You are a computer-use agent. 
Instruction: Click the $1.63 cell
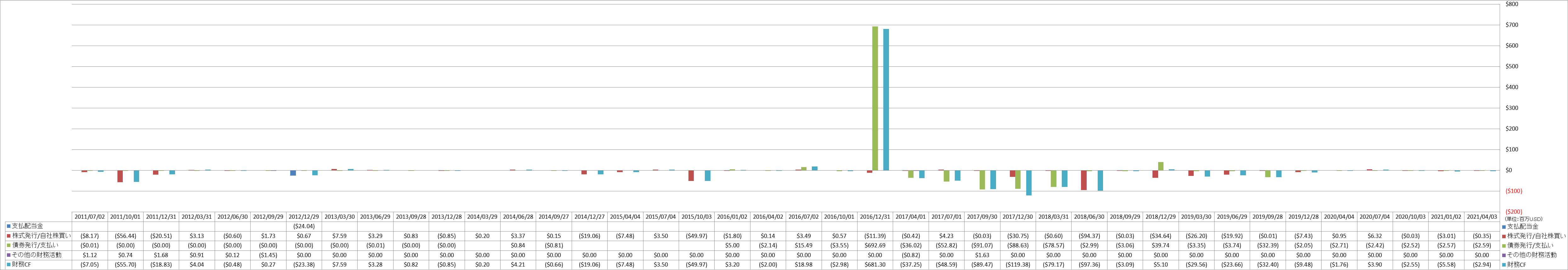click(982, 256)
